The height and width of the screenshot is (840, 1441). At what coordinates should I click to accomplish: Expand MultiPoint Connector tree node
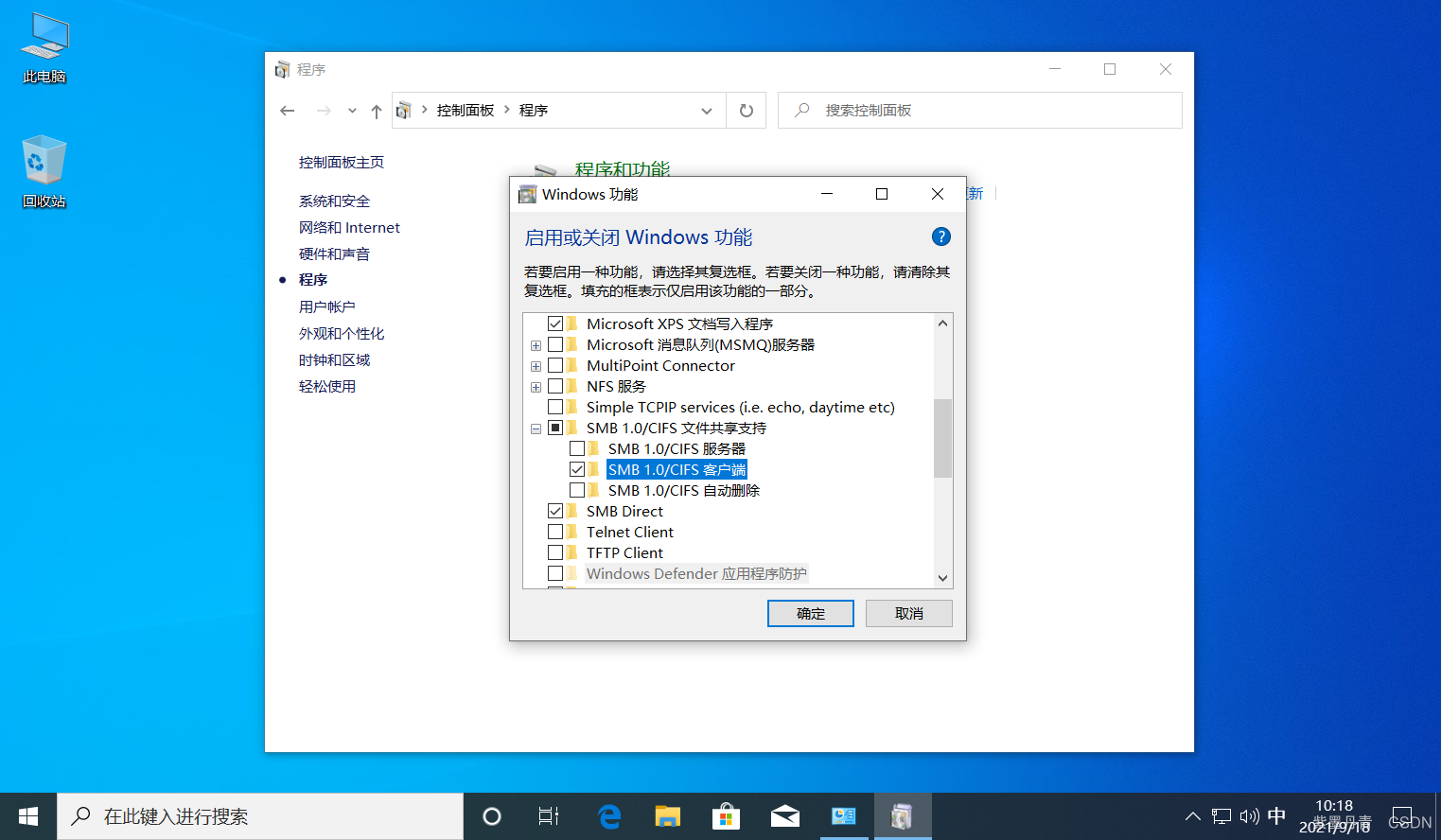[536, 366]
